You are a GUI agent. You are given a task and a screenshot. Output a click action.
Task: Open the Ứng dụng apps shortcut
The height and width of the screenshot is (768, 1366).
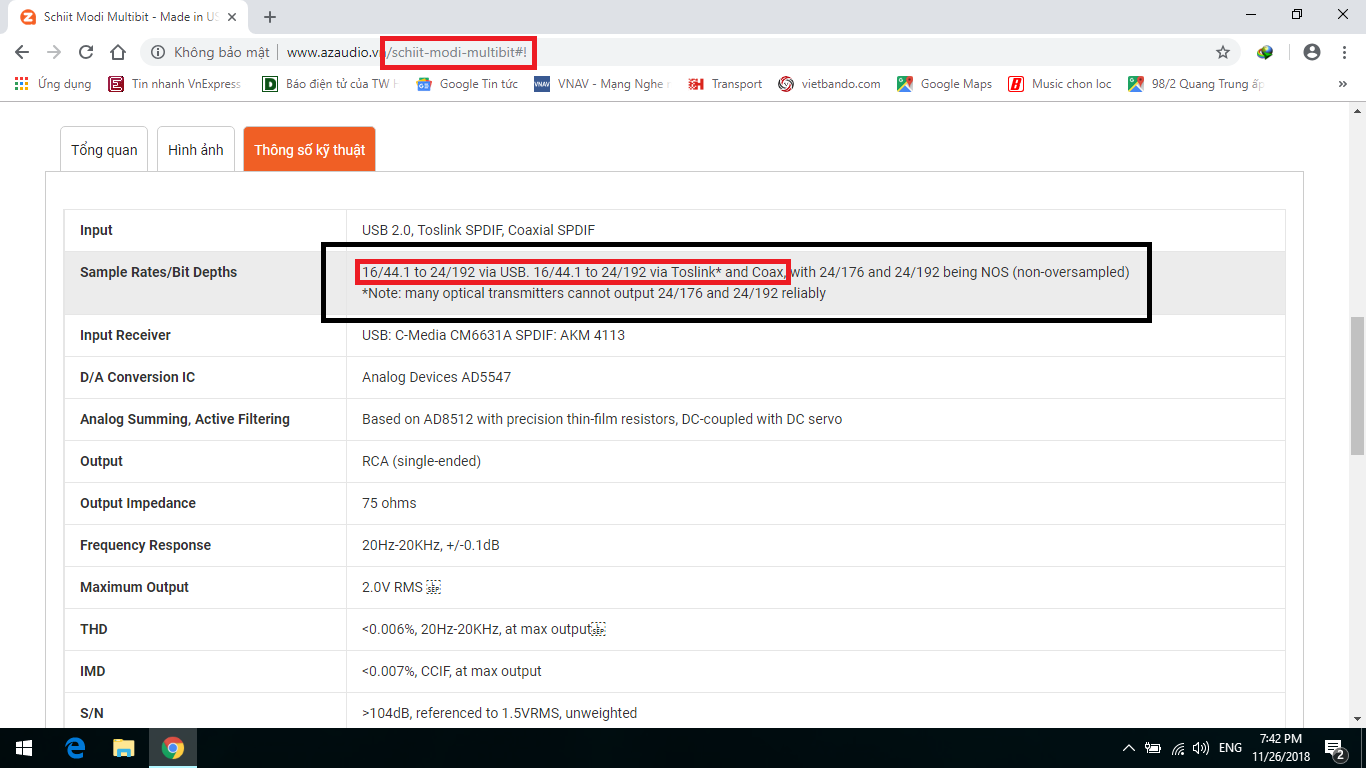pyautogui.click(x=53, y=84)
